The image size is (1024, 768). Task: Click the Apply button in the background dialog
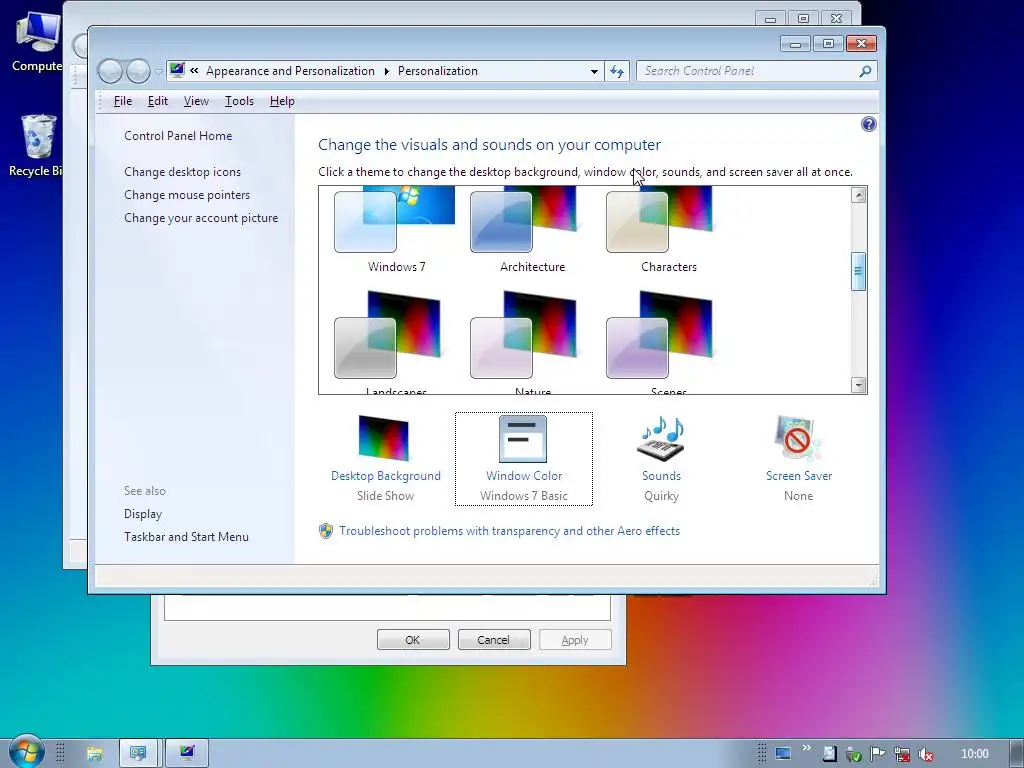[x=575, y=640]
